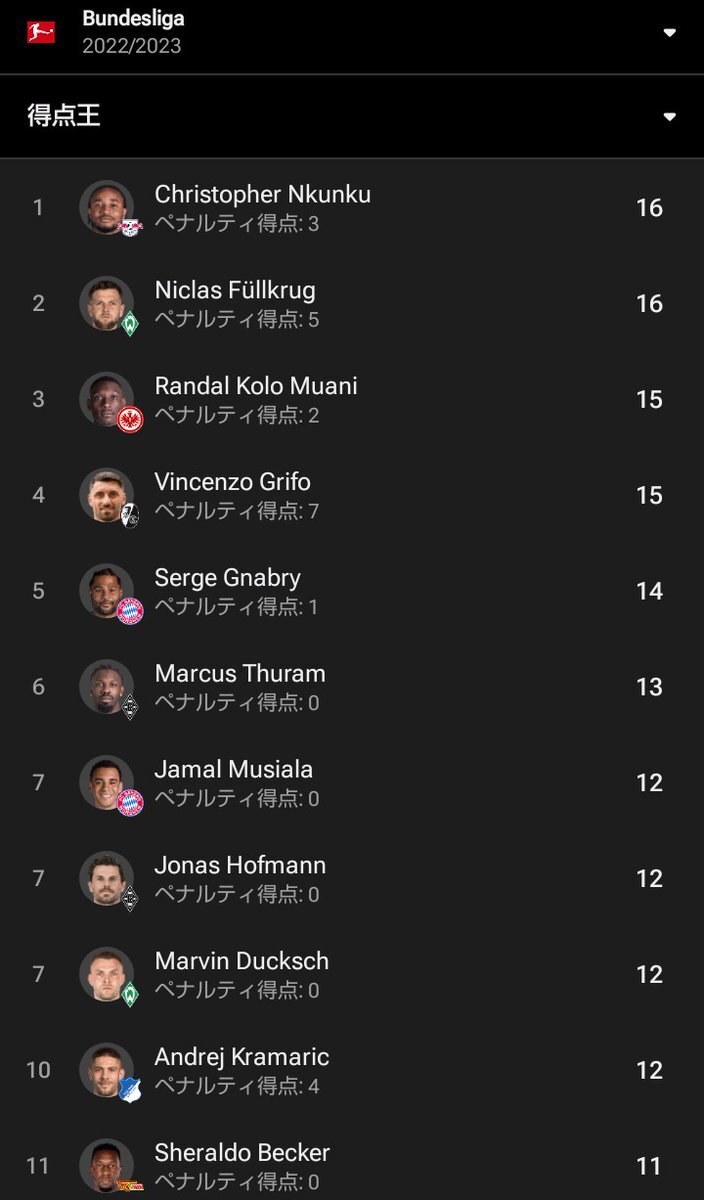Image resolution: width=704 pixels, height=1200 pixels.
Task: Select the 得点王 stat type label
Action: click(64, 116)
